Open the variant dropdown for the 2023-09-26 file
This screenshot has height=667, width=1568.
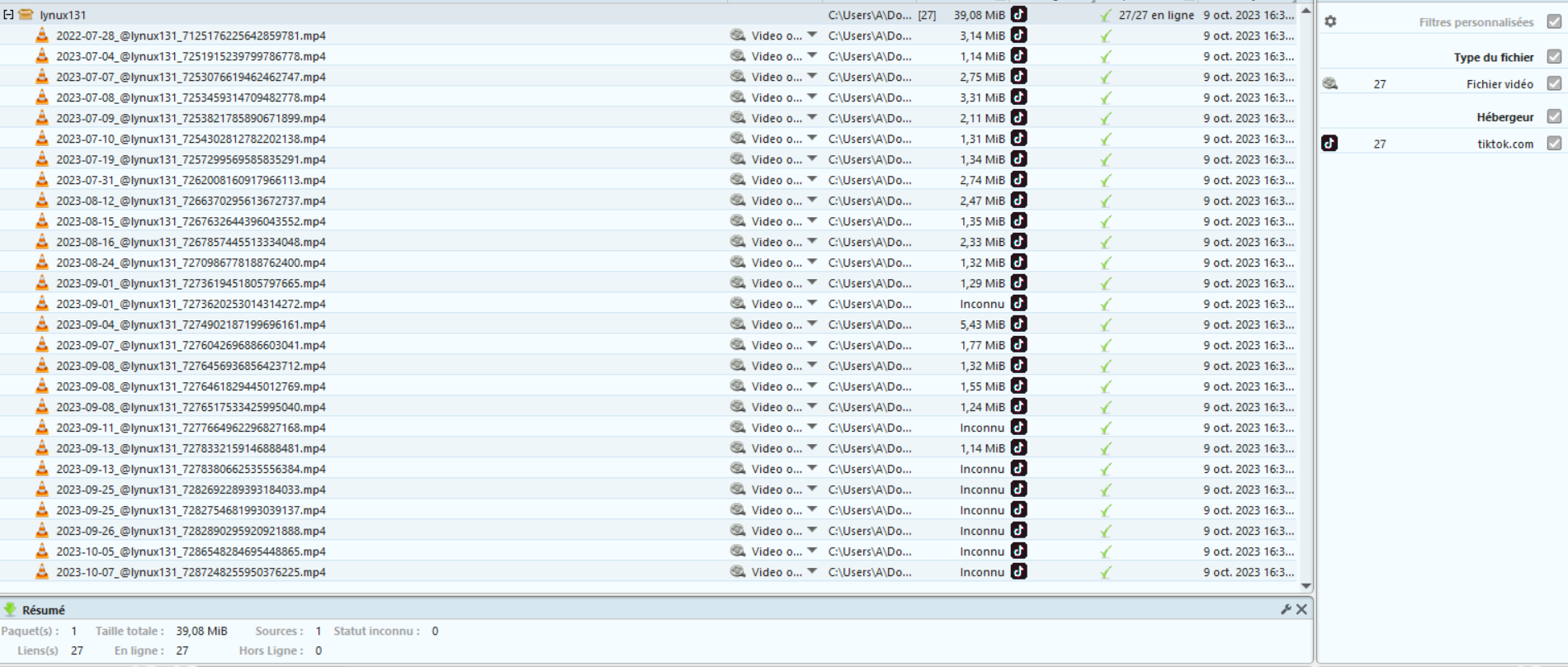pyautogui.click(x=812, y=530)
